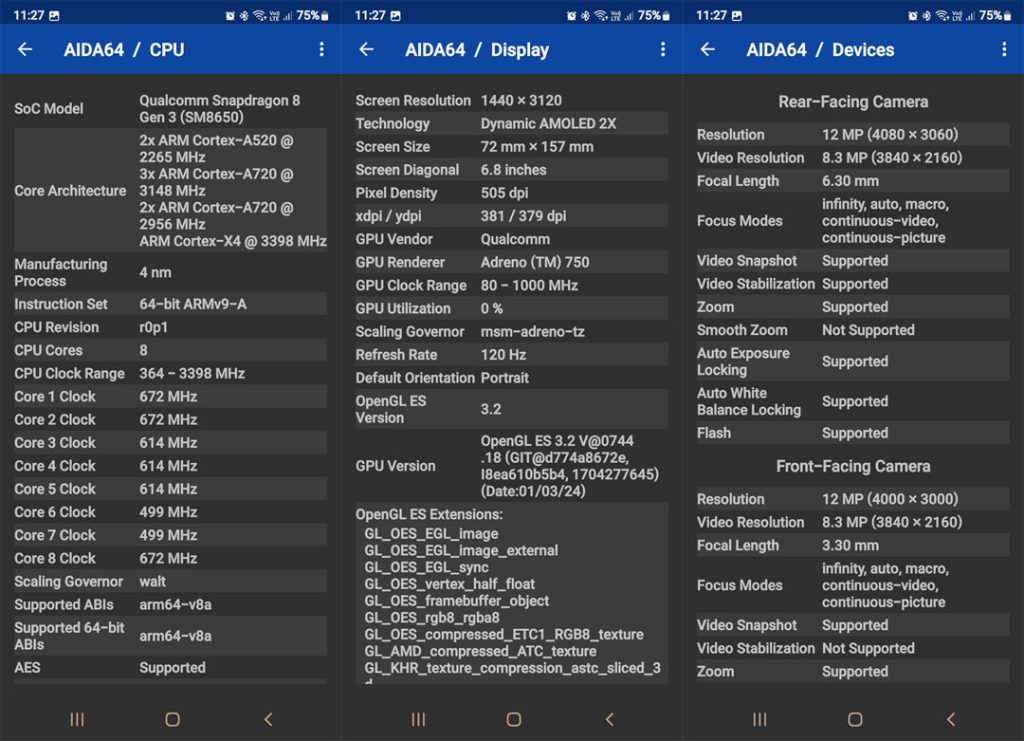Image resolution: width=1024 pixels, height=741 pixels.
Task: Tap the Recents button in the navigation bar
Action: pos(76,718)
